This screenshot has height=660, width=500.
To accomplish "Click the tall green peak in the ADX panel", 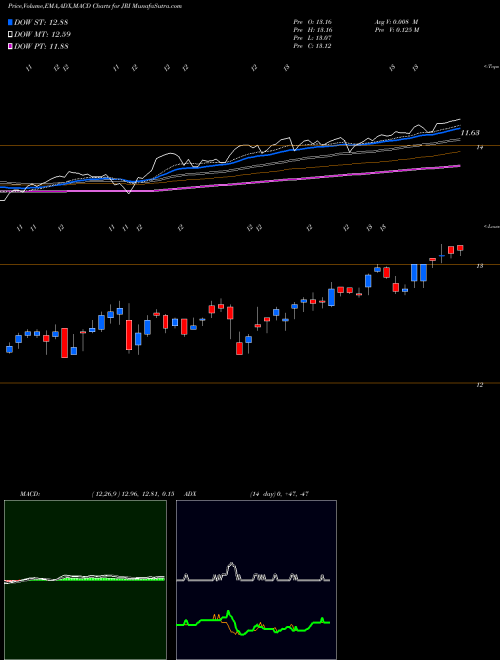I will tap(229, 612).
